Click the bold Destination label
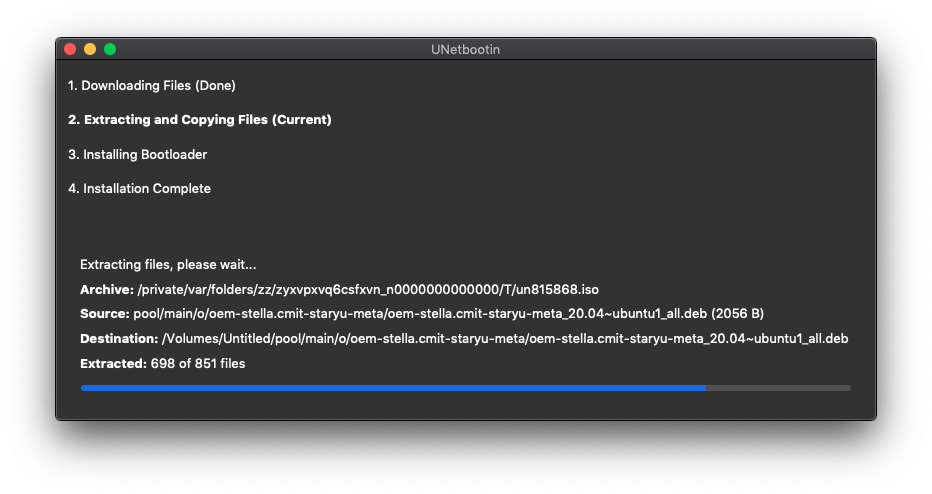This screenshot has width=932, height=494. pos(119,339)
